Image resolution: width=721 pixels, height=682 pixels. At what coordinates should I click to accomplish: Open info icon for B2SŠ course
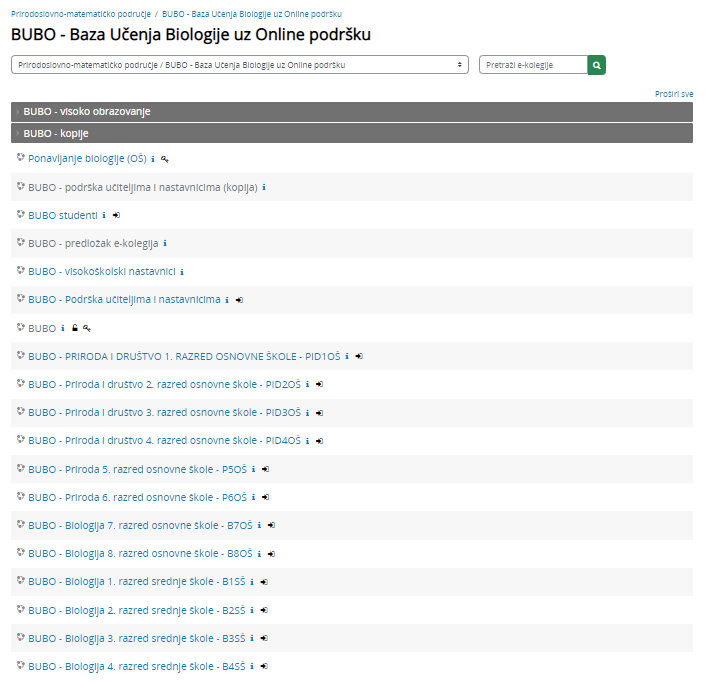click(252, 610)
